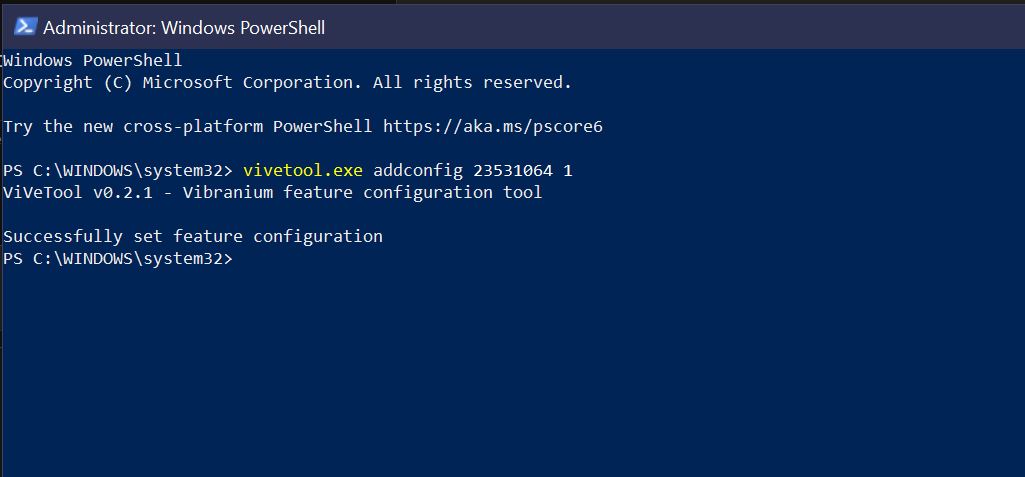The image size is (1025, 477).
Task: Click the 'All rights reserved.' text
Action: click(x=472, y=83)
